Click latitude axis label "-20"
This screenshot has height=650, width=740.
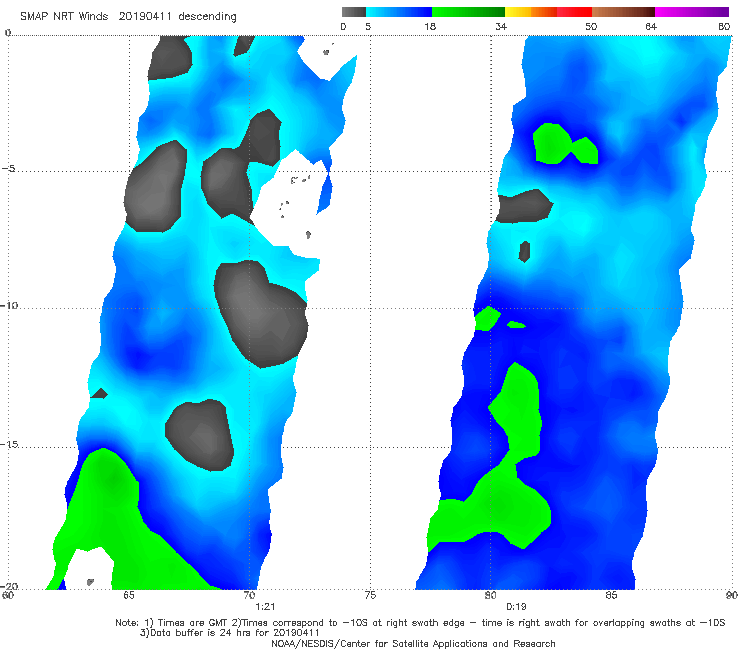click(x=9, y=586)
